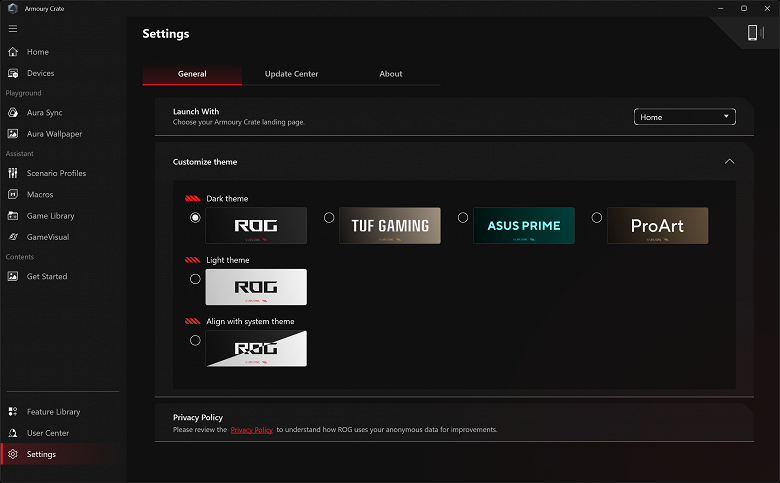Select the TUF Gaming theme radio button

[329, 217]
